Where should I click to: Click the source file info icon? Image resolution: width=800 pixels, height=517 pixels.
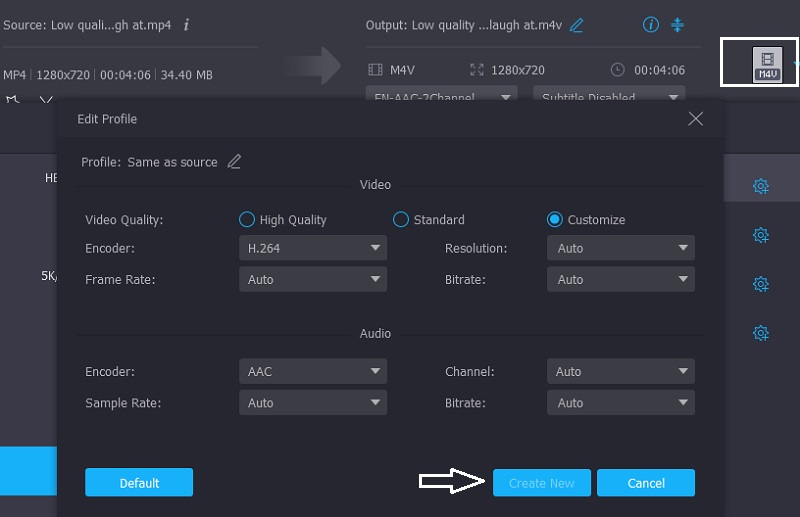point(187,24)
